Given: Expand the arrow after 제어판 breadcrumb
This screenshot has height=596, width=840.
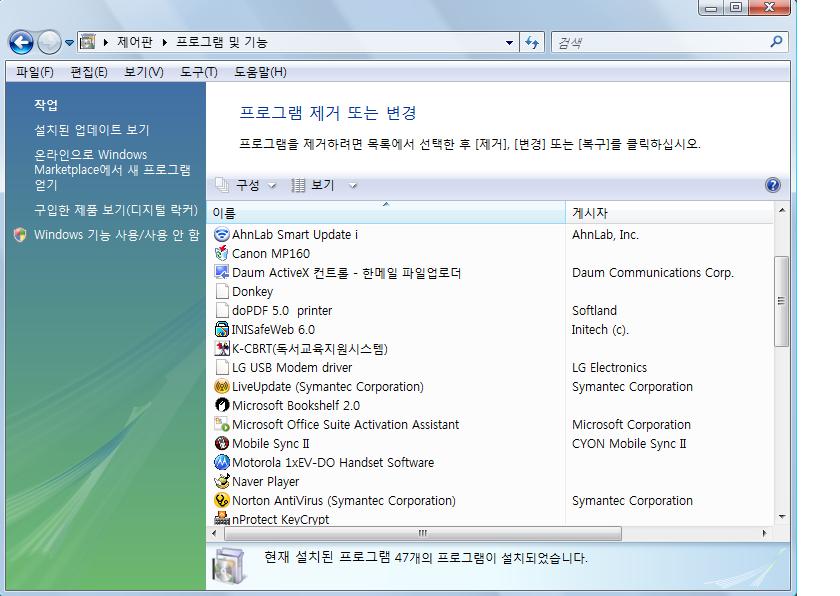Looking at the screenshot, I should pyautogui.click(x=164, y=42).
